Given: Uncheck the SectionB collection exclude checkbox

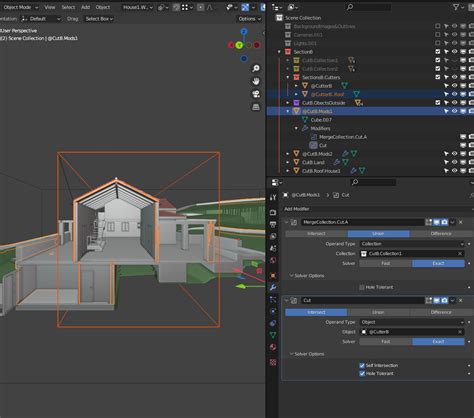Looking at the screenshot, I should click(x=438, y=52).
